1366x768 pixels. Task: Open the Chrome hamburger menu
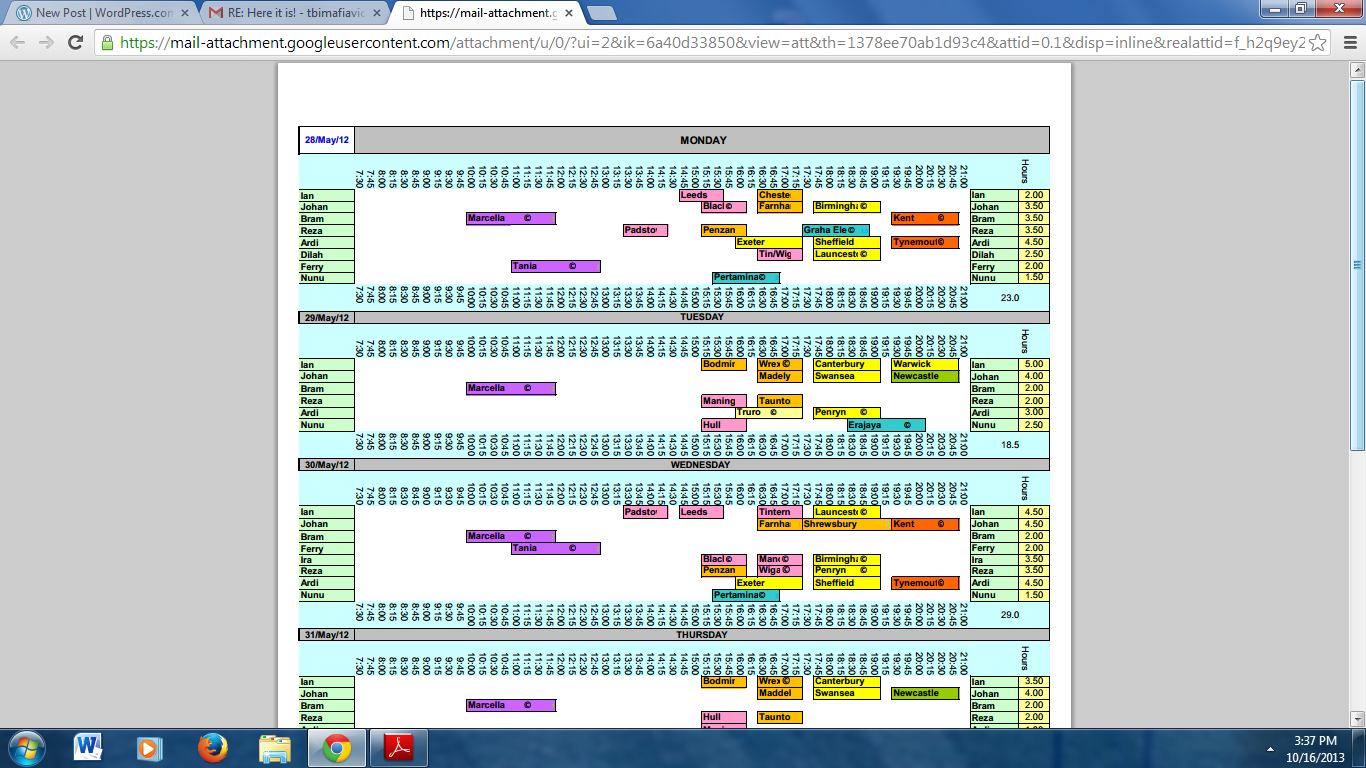pos(1349,43)
